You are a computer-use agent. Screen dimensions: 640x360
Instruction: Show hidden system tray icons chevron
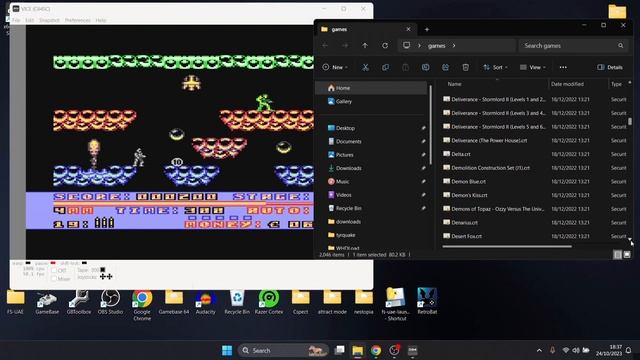[x=539, y=350]
